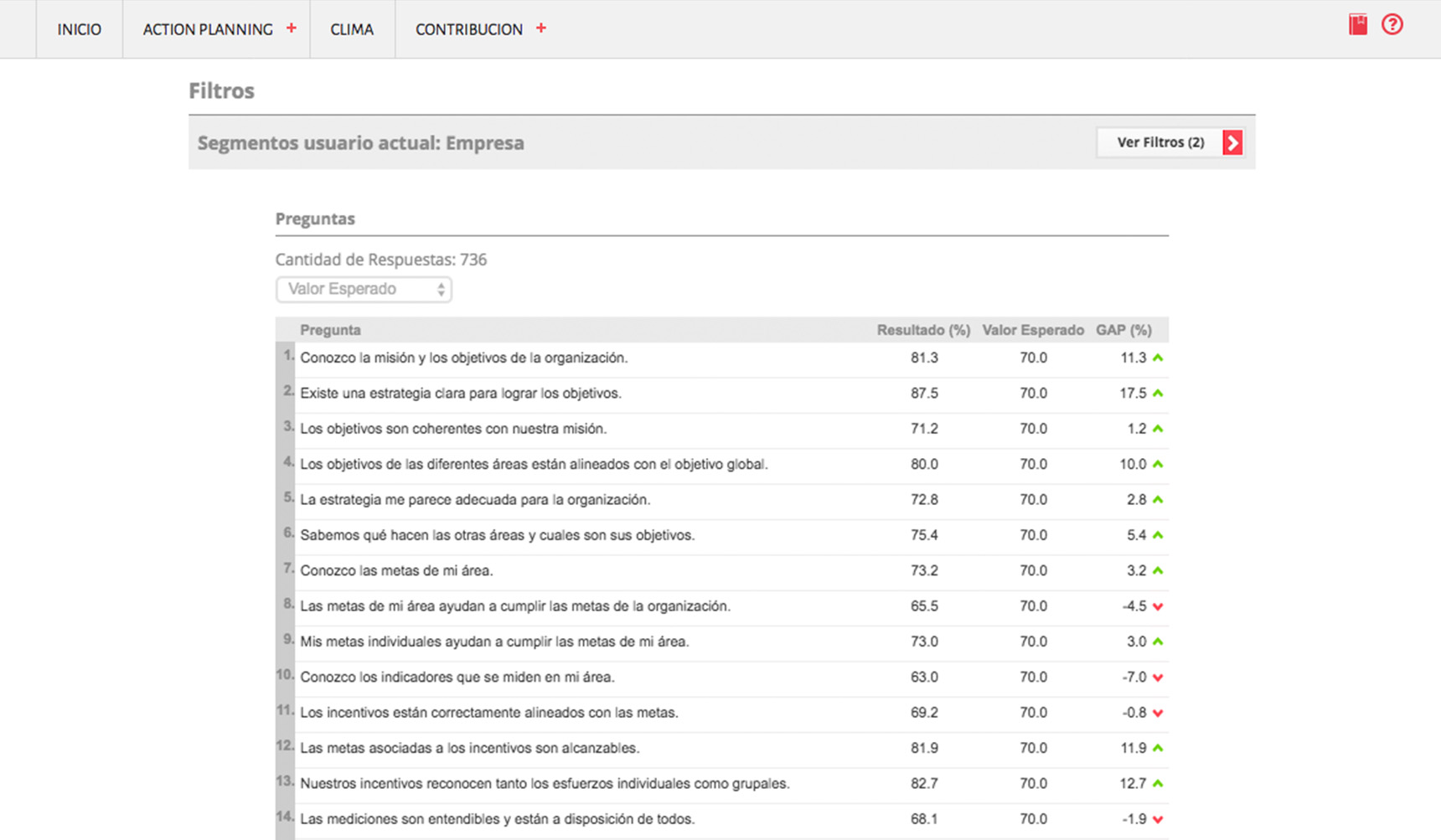Click red down arrow for GAP -1.9
Screen dimensions: 1441x840
pos(1158,819)
